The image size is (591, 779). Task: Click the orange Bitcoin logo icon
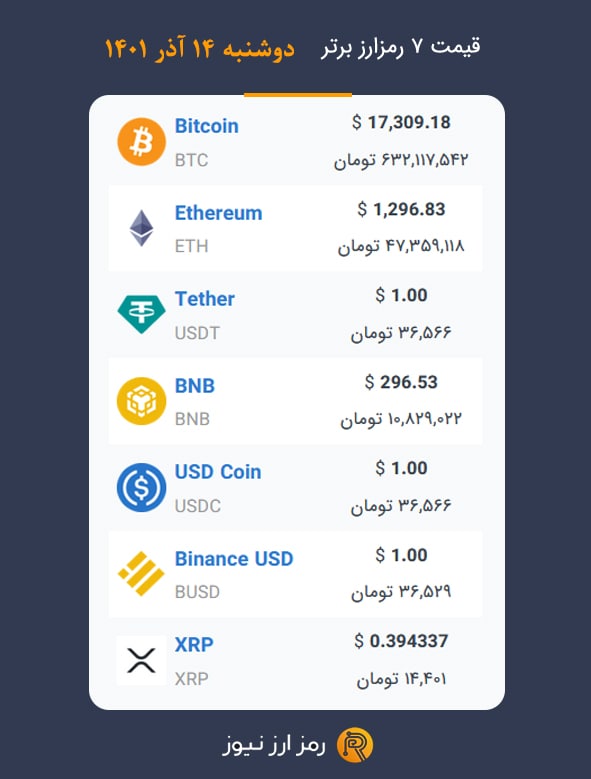(x=142, y=142)
